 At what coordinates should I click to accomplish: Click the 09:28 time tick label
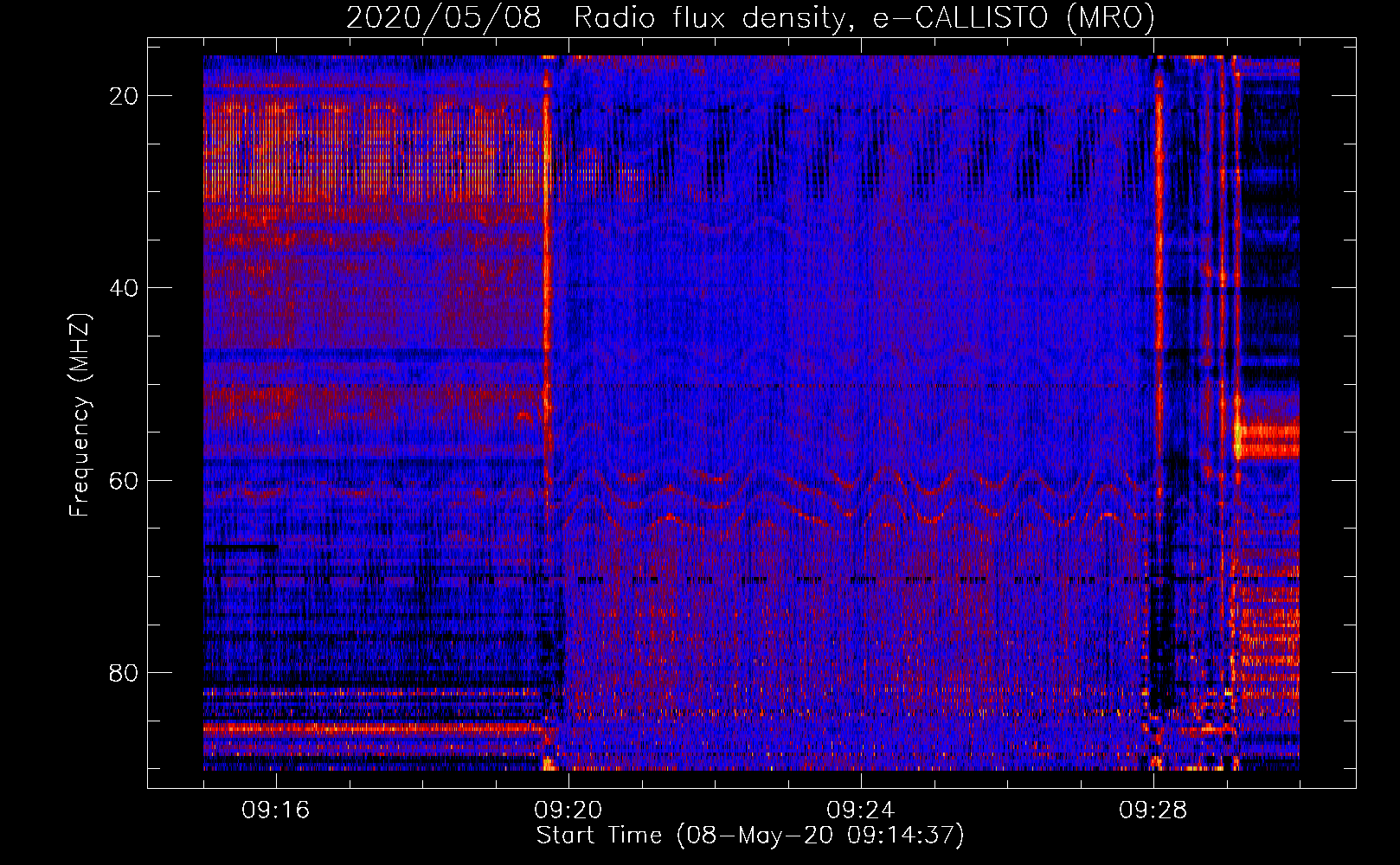1153,811
